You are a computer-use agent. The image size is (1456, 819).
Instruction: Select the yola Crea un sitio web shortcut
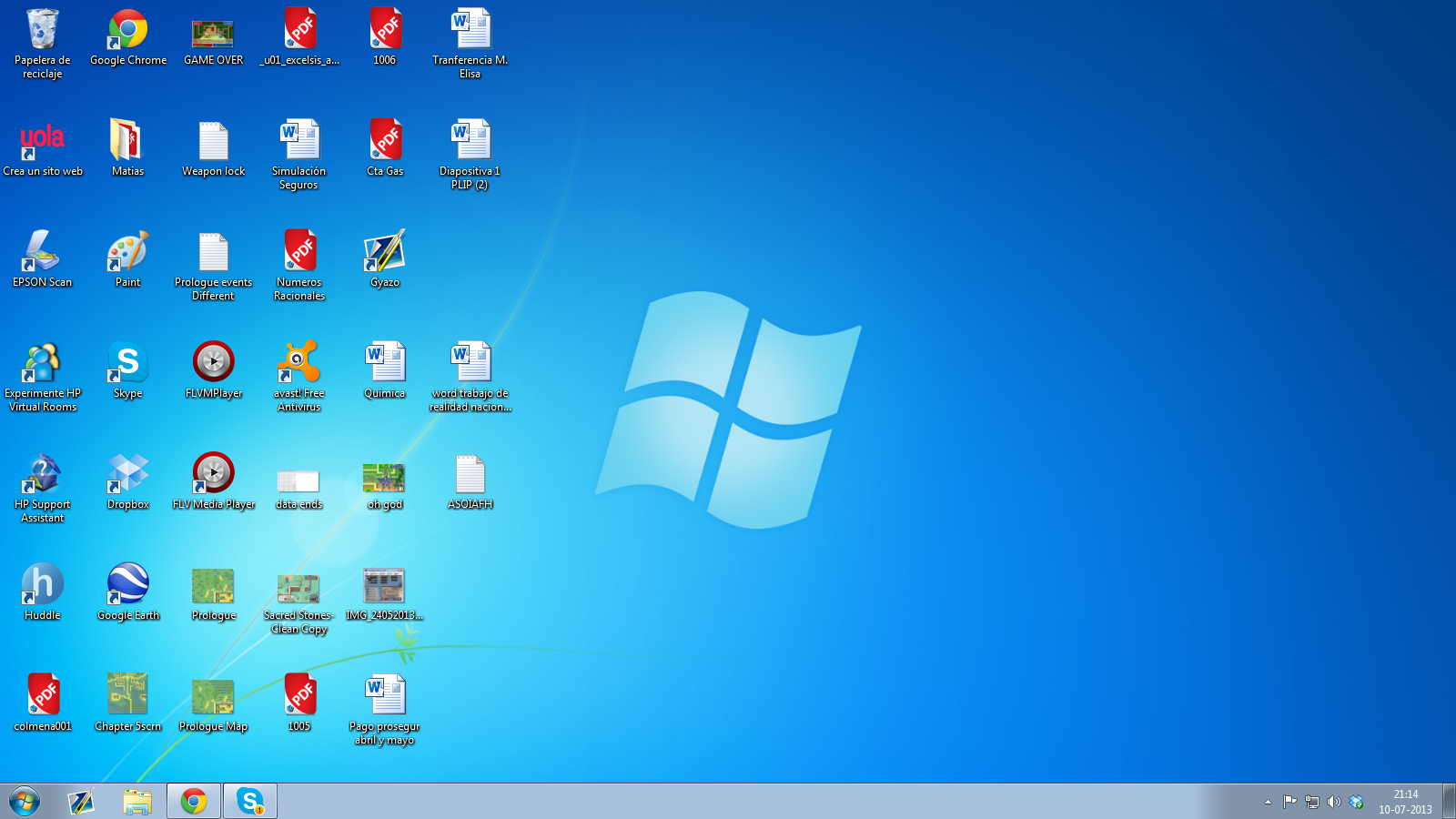coord(43,149)
